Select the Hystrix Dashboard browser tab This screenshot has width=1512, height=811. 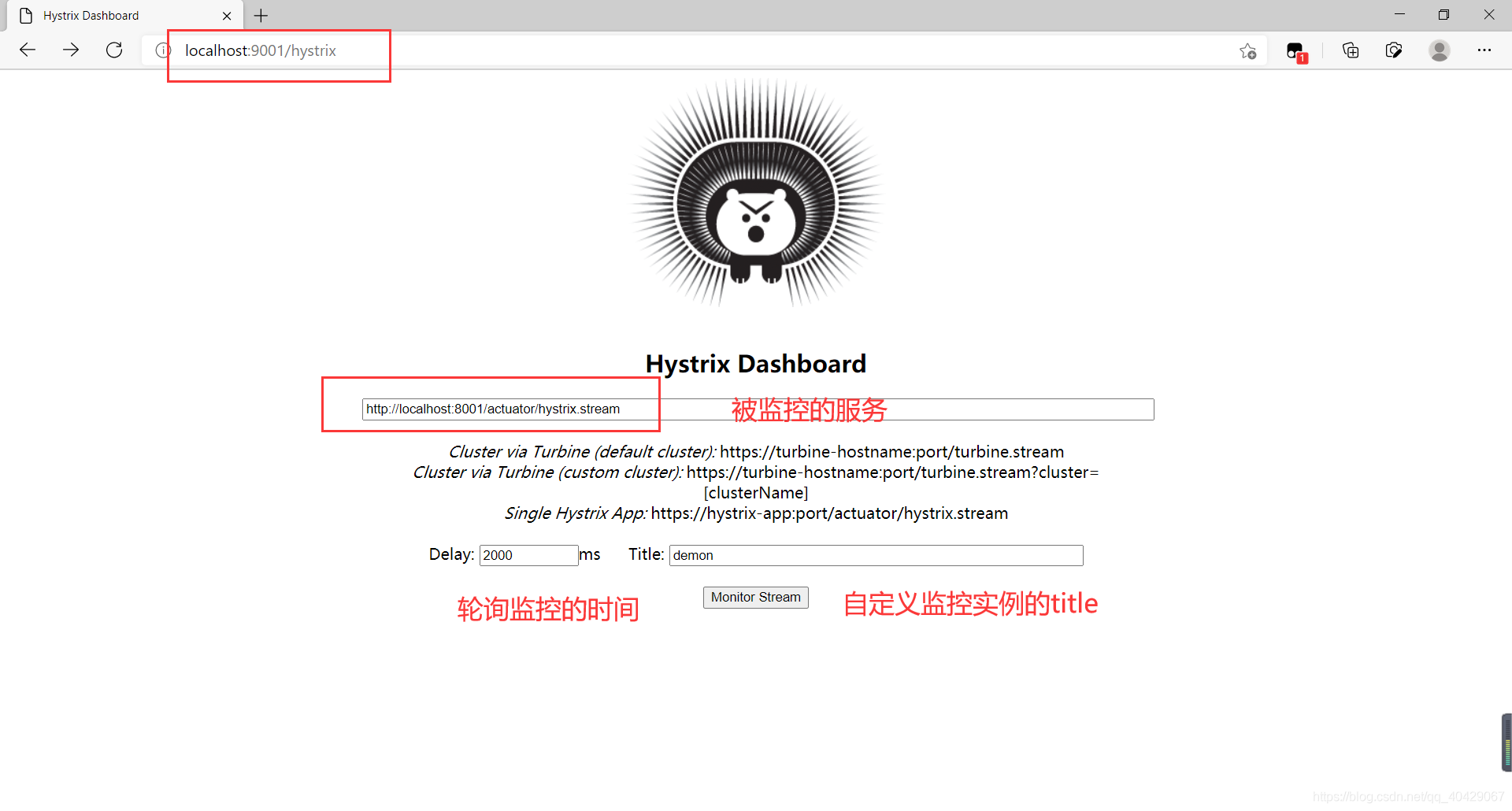click(x=110, y=15)
